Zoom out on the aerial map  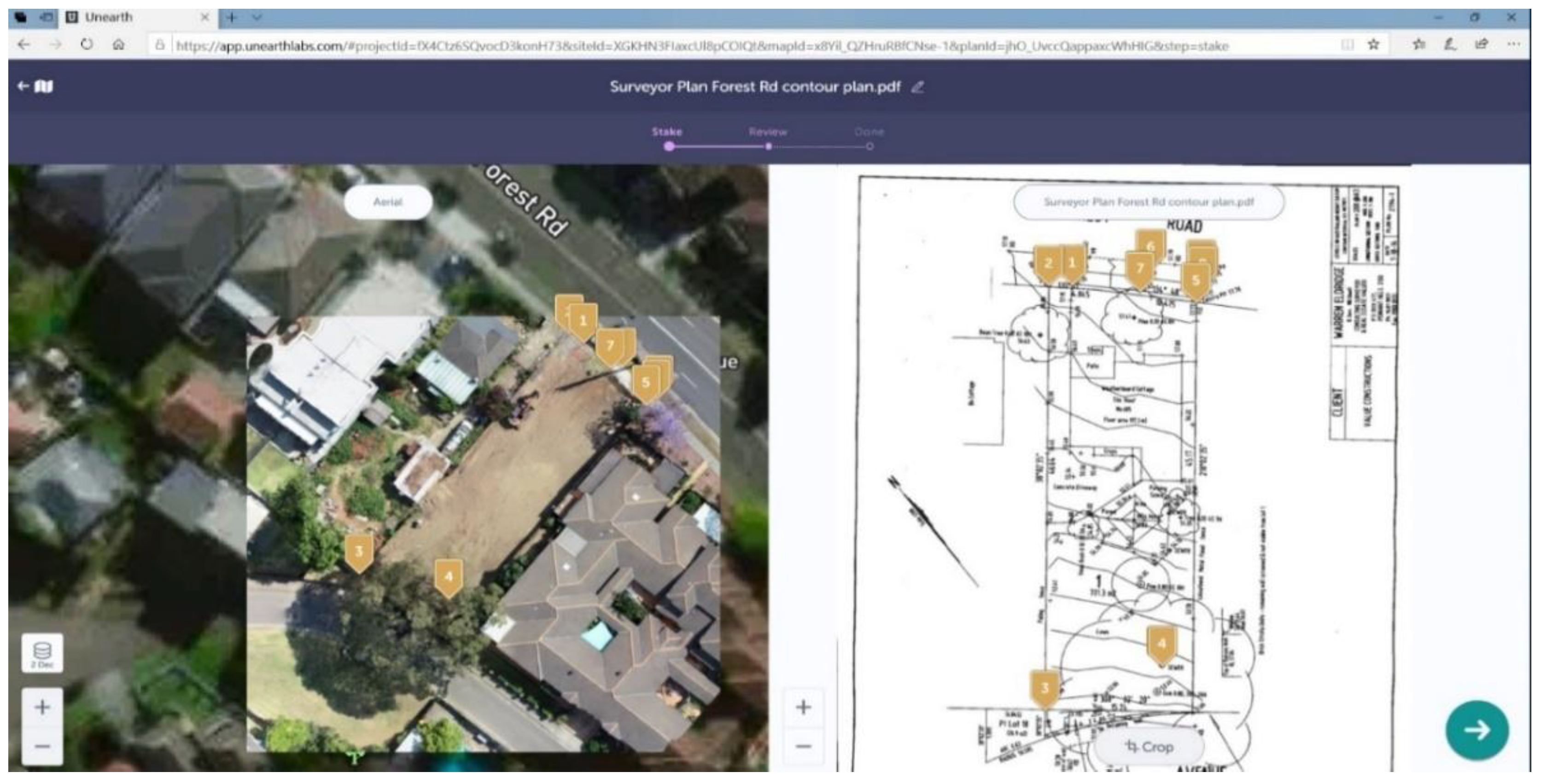tap(42, 746)
